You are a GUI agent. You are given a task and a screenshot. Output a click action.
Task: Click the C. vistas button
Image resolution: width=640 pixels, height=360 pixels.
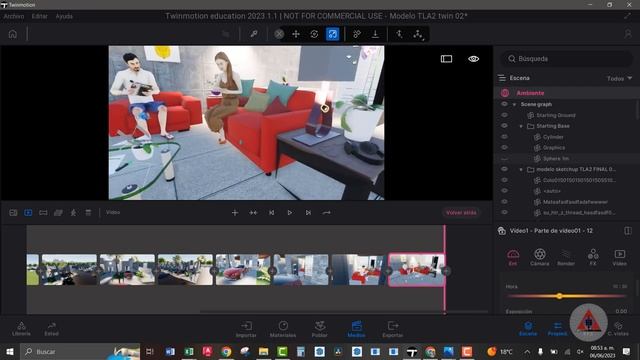click(x=618, y=329)
